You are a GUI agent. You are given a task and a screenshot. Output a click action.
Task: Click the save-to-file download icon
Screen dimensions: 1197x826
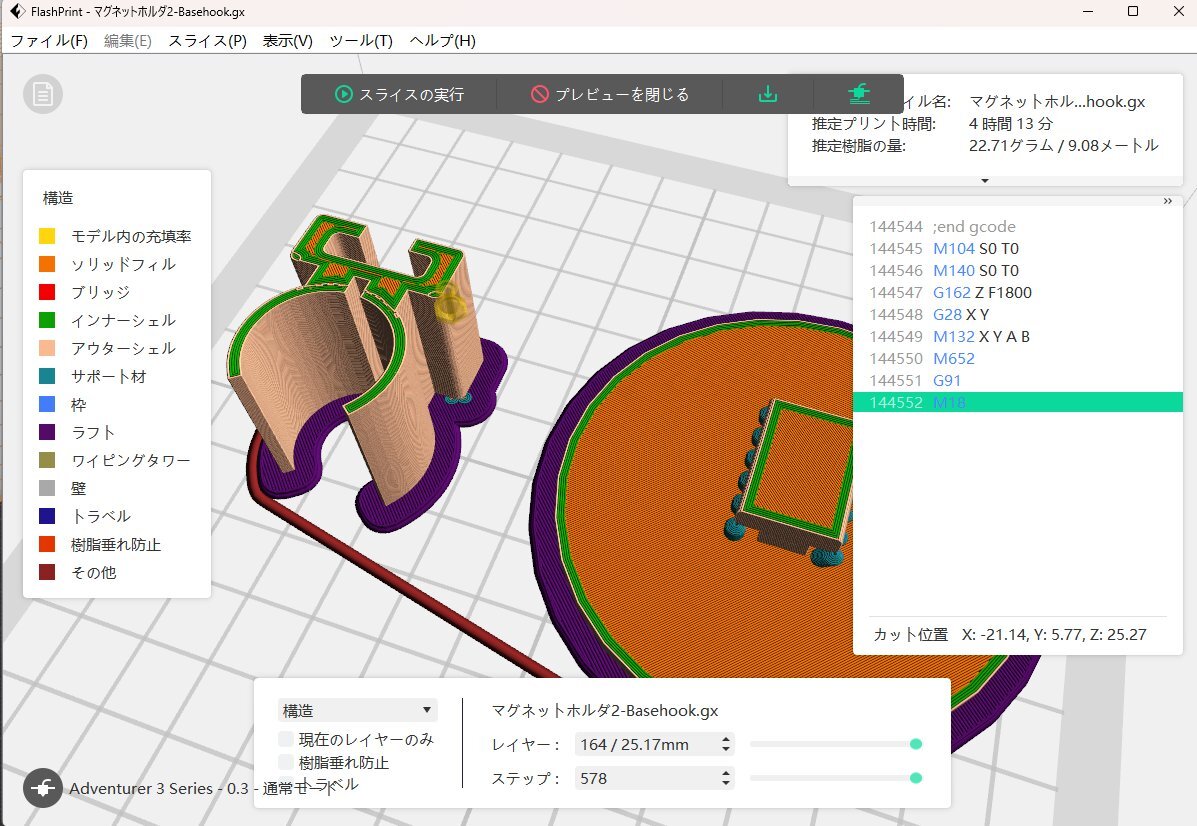(768, 94)
